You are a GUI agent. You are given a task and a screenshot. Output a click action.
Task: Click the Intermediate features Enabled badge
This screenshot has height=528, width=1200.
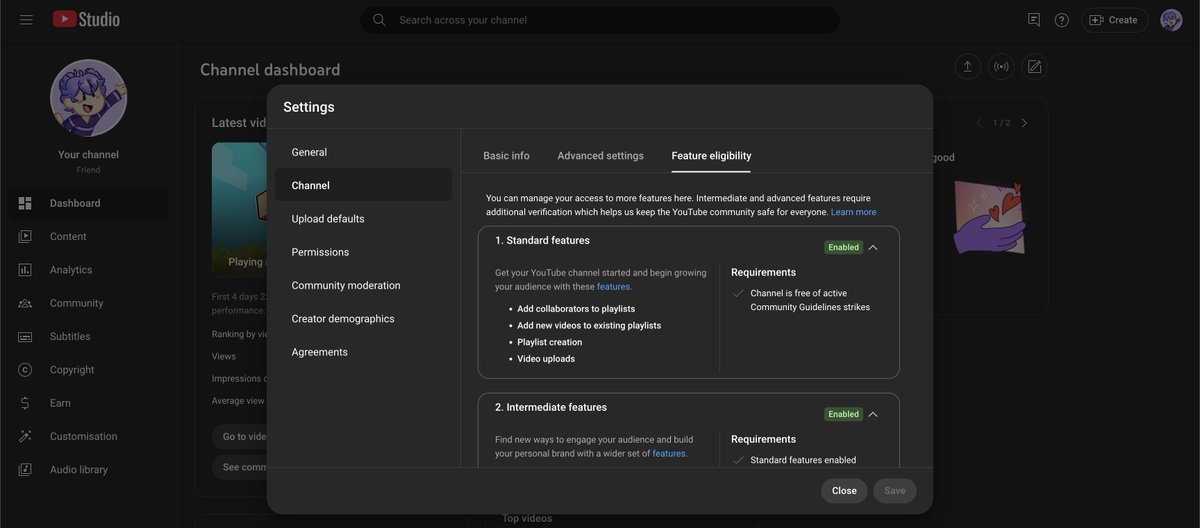click(843, 414)
